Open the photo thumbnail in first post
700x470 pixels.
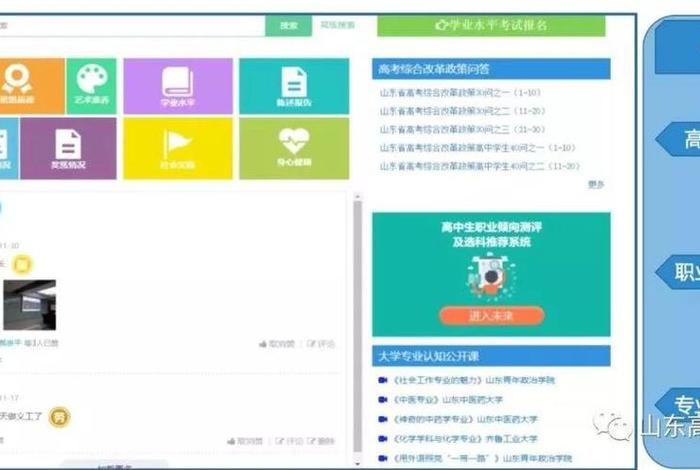[x=29, y=305]
